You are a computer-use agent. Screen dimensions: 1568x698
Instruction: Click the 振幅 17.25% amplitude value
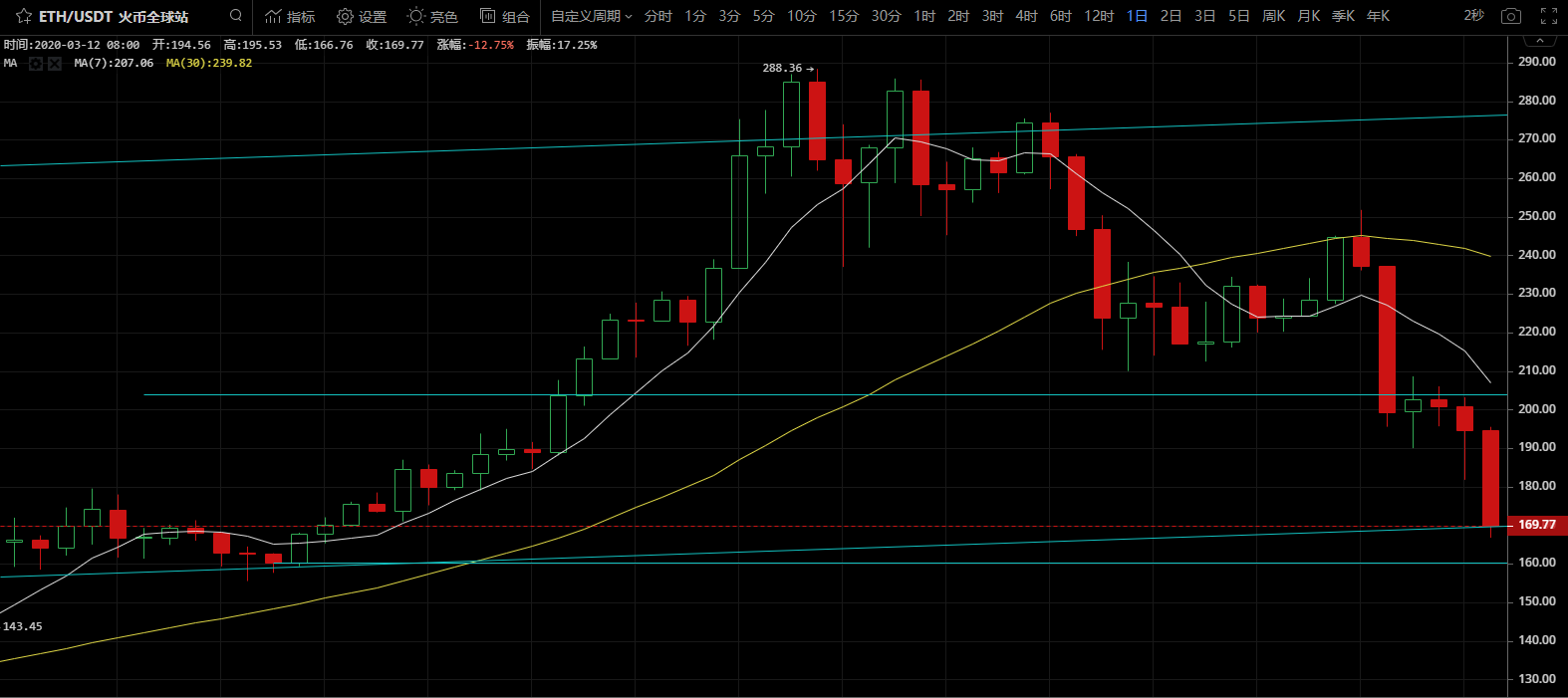click(x=562, y=45)
